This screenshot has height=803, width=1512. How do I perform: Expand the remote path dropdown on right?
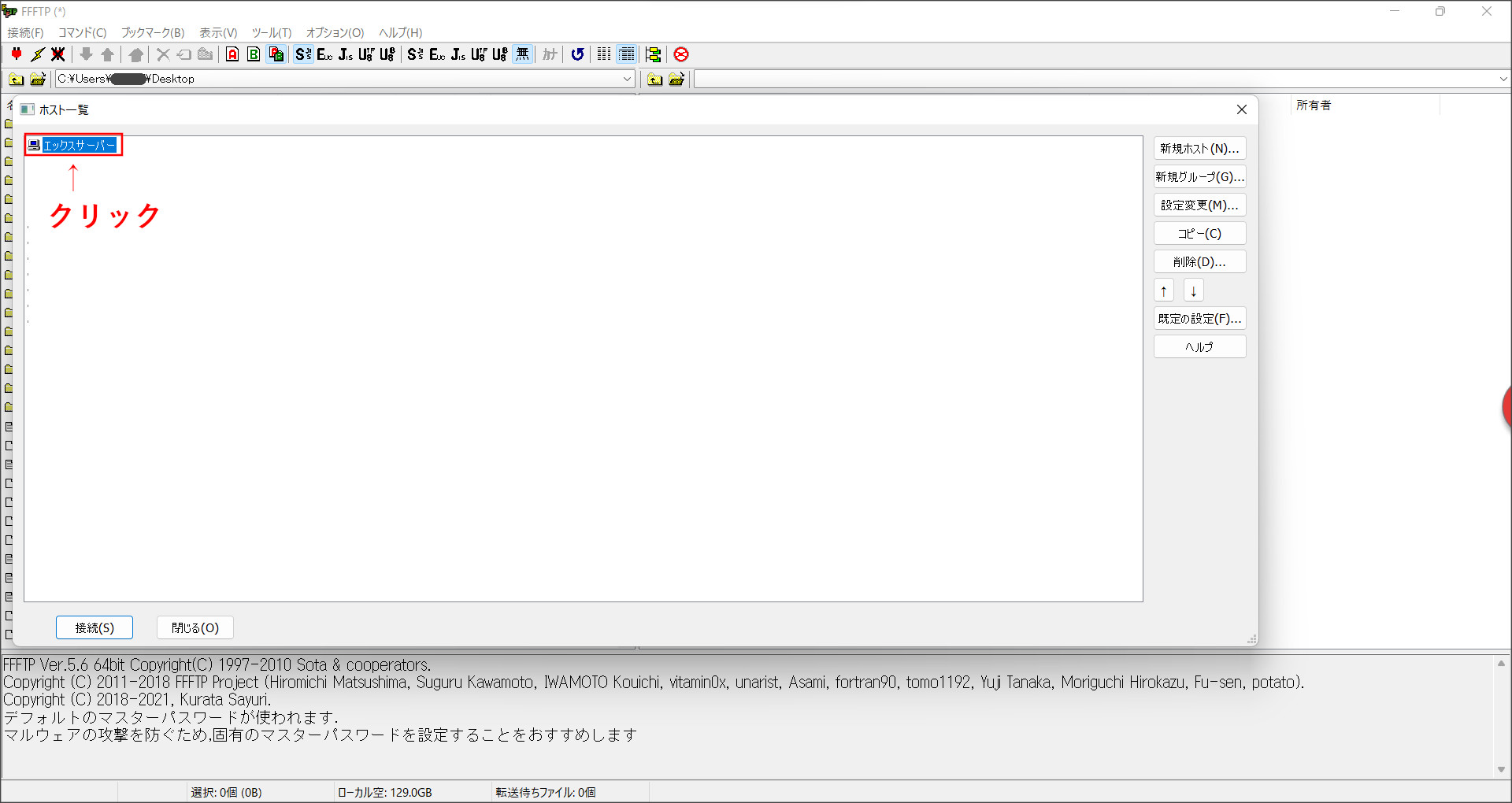click(x=1503, y=79)
